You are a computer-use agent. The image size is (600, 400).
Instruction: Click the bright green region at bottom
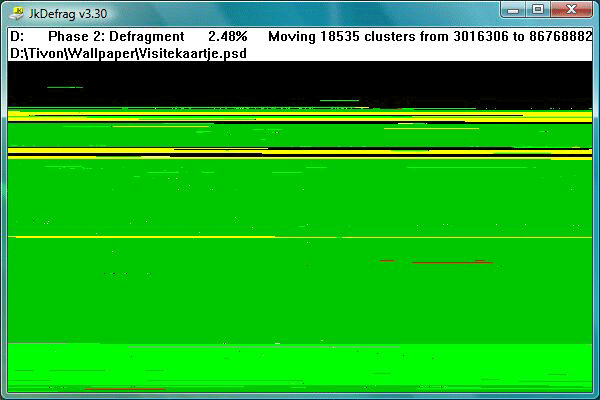tap(300, 367)
